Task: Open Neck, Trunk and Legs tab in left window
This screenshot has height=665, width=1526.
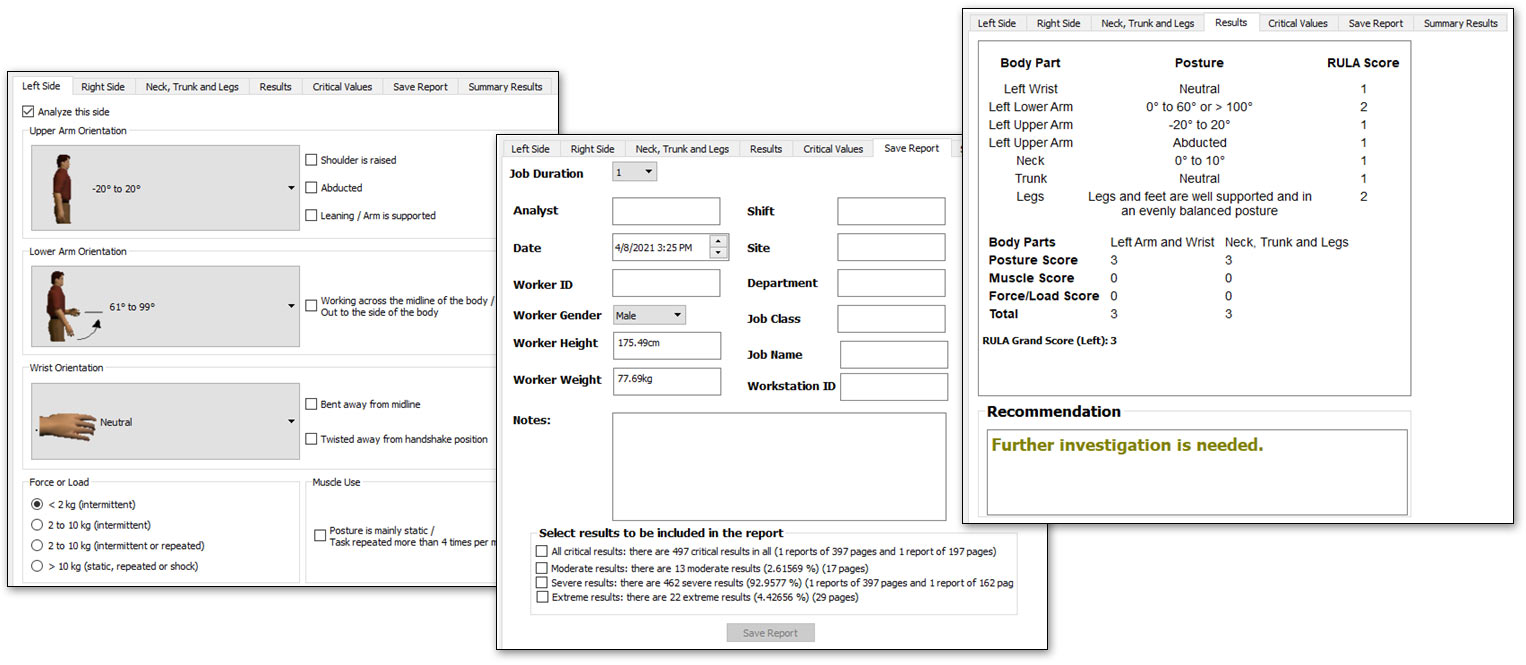Action: tap(192, 87)
